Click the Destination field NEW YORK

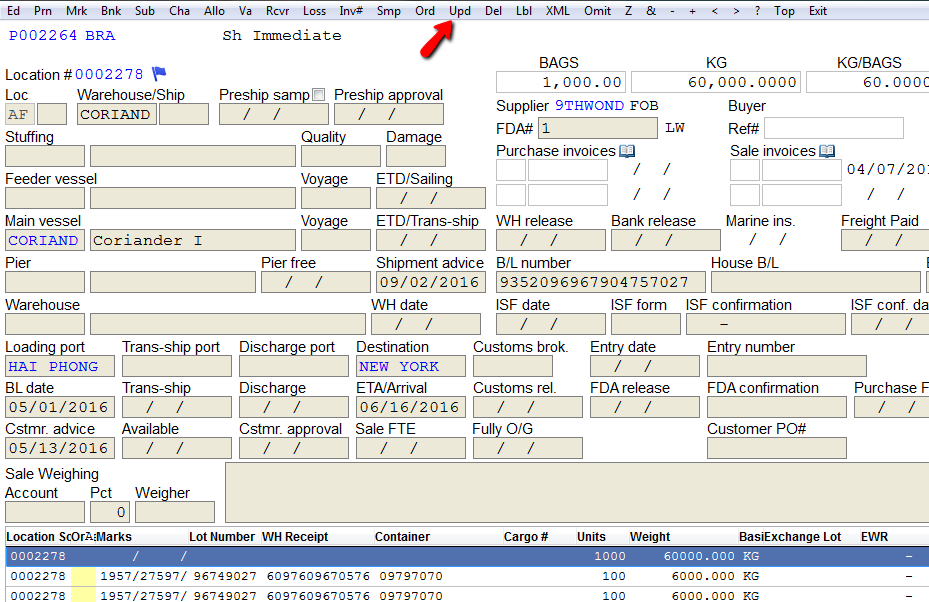[411, 366]
